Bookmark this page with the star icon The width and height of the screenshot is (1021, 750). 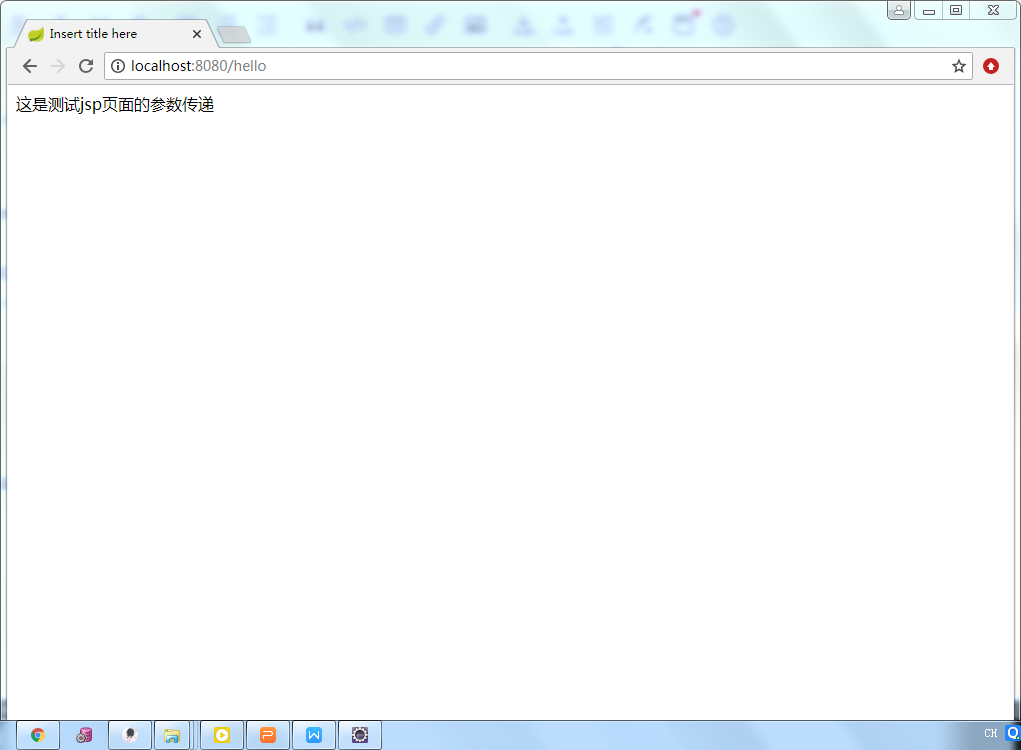coord(958,66)
